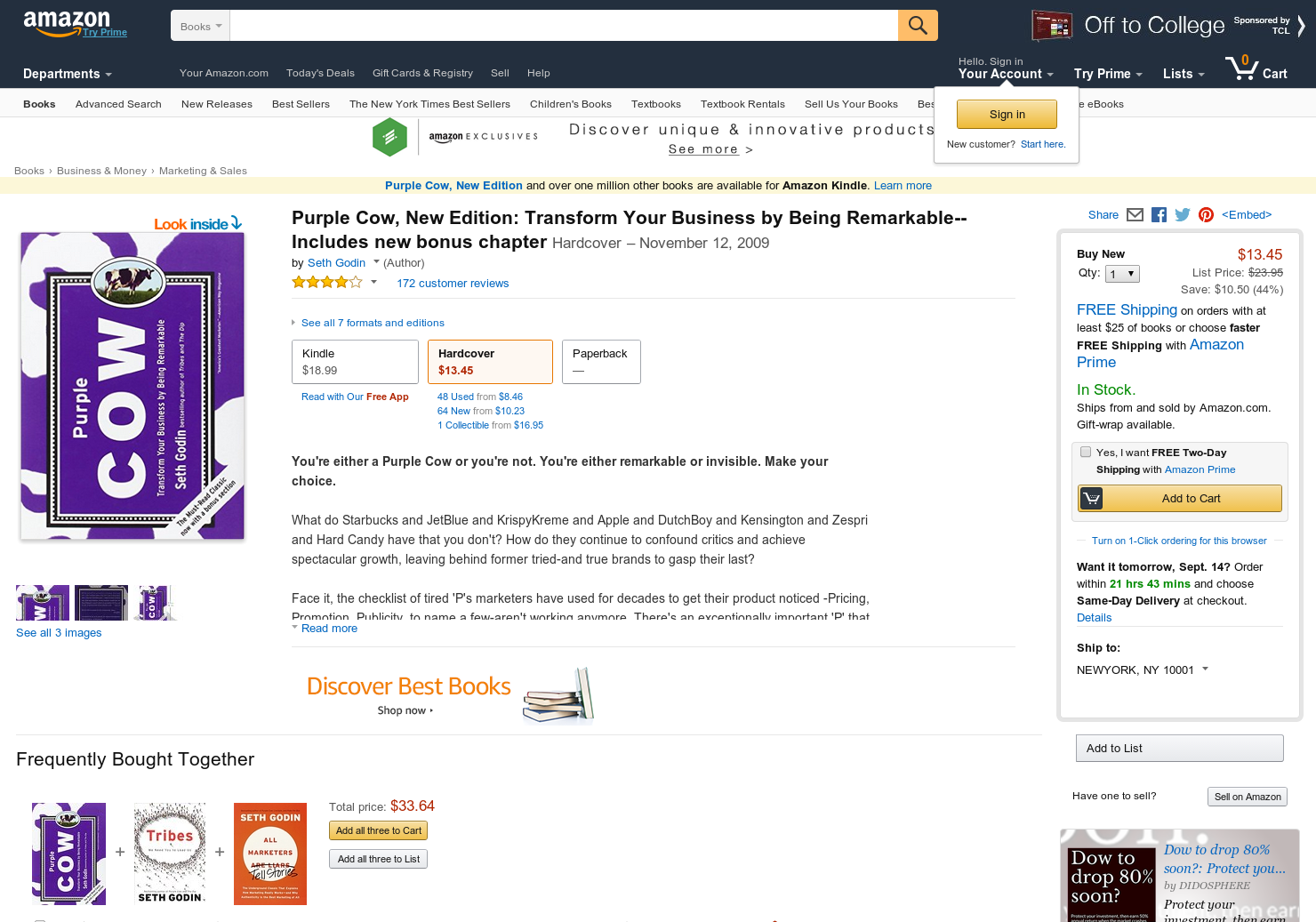Select the Kindle format option

point(355,362)
